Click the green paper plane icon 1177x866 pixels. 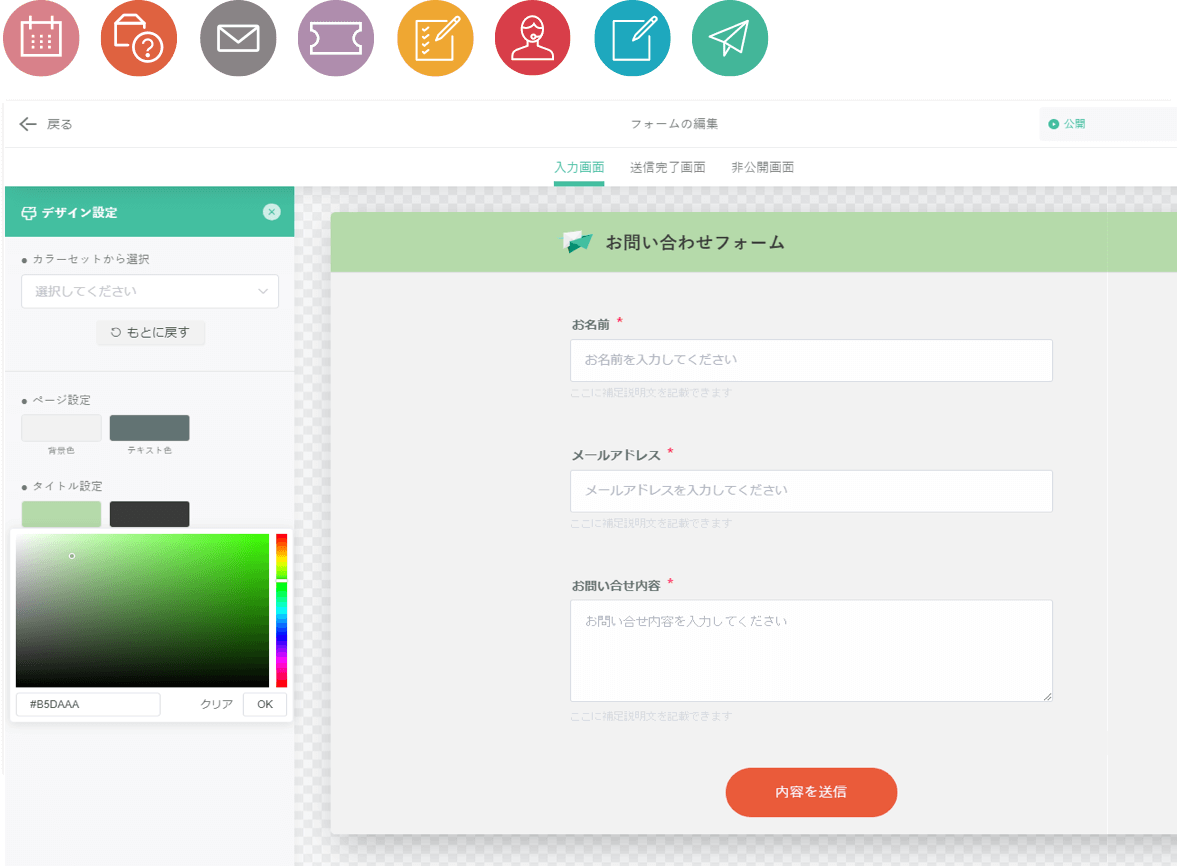pos(730,39)
